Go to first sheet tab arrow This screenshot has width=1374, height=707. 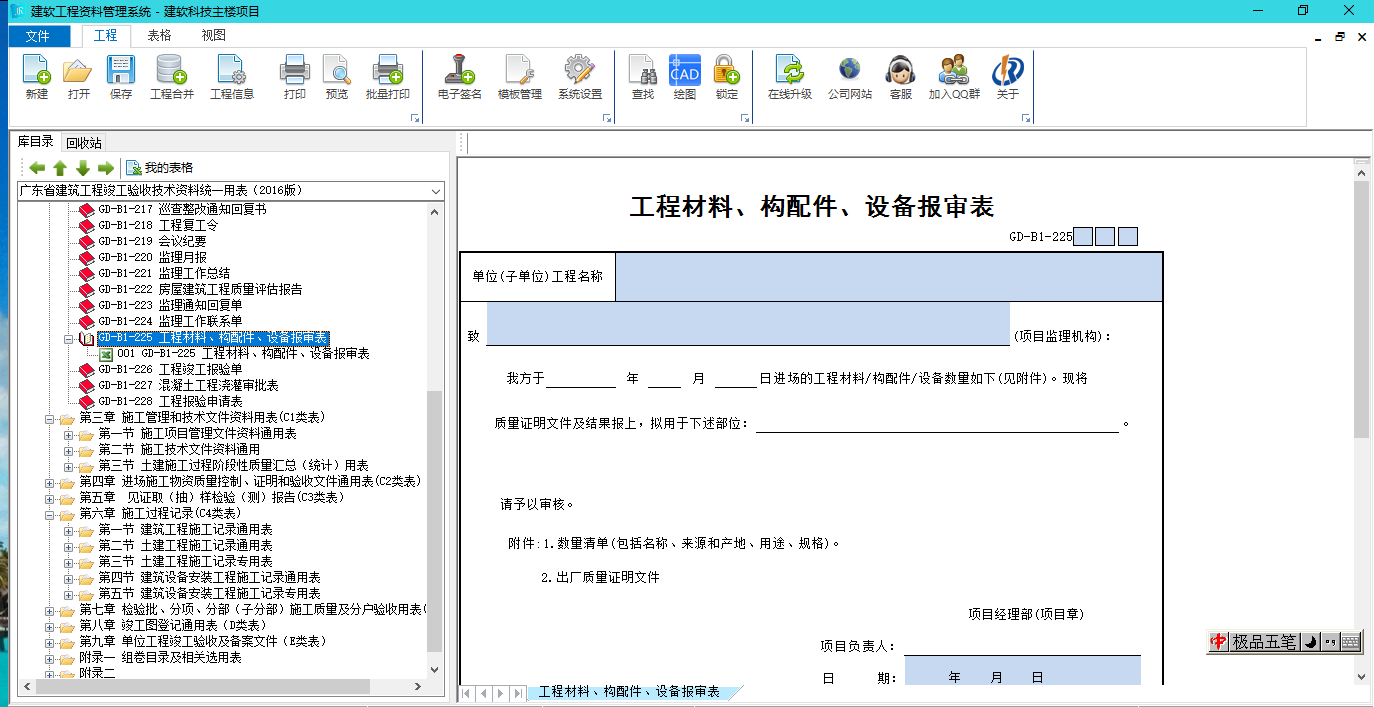[x=466, y=693]
